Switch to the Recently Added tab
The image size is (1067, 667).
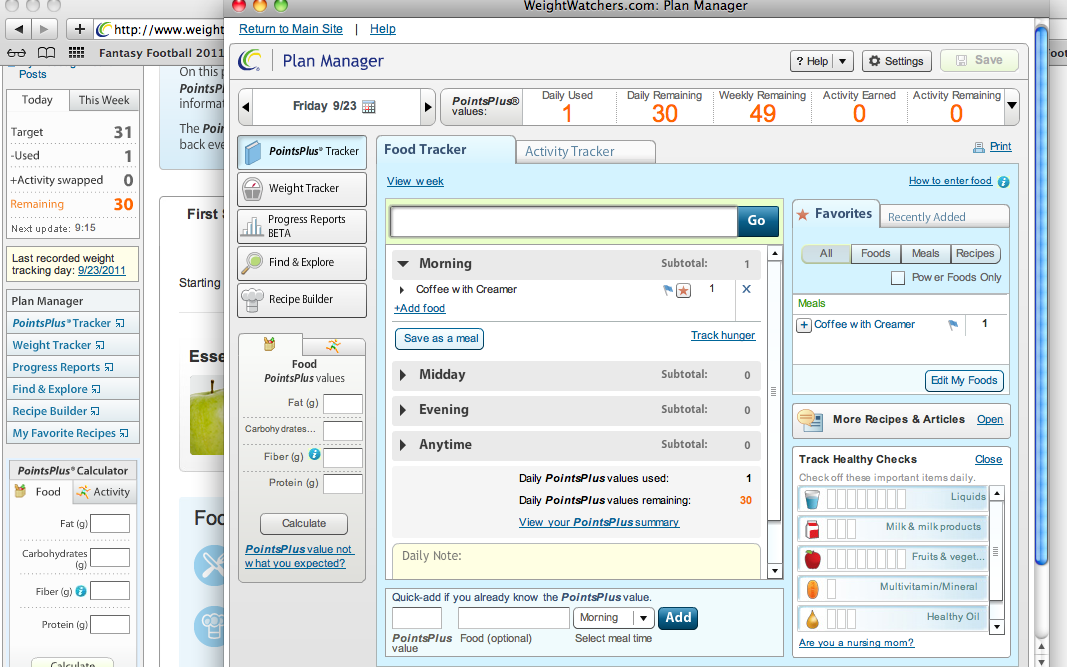pos(926,217)
